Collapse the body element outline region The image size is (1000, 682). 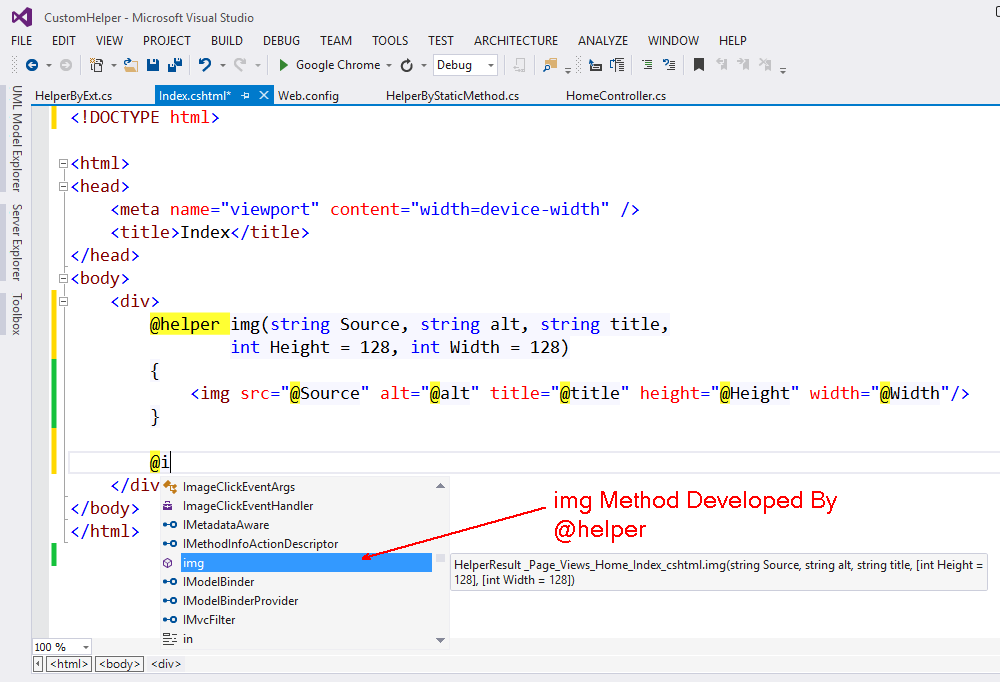tap(63, 278)
